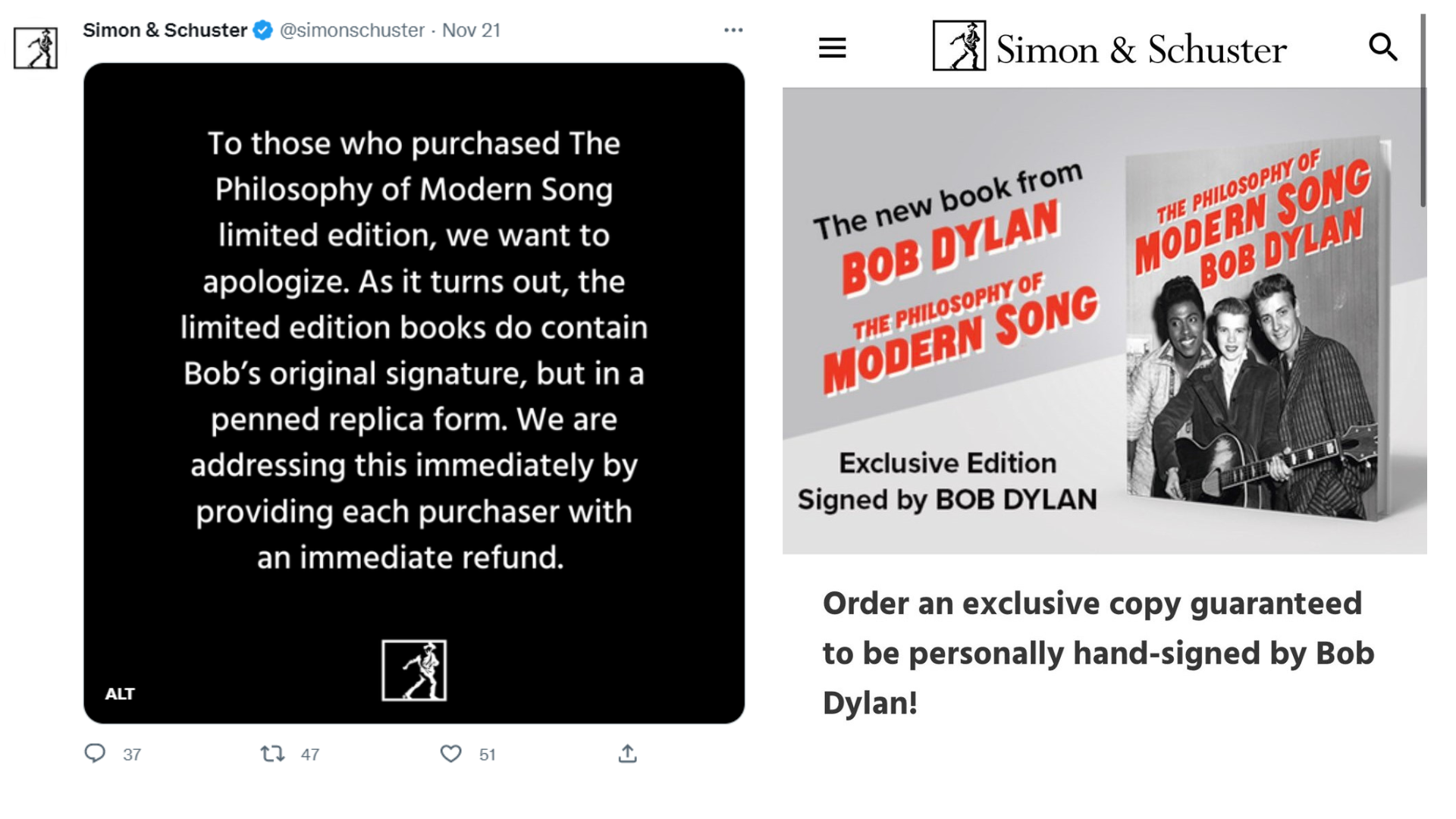This screenshot has height=819, width=1456.
Task: Click the webpage vertical scrollbar thumb
Action: (1423, 110)
